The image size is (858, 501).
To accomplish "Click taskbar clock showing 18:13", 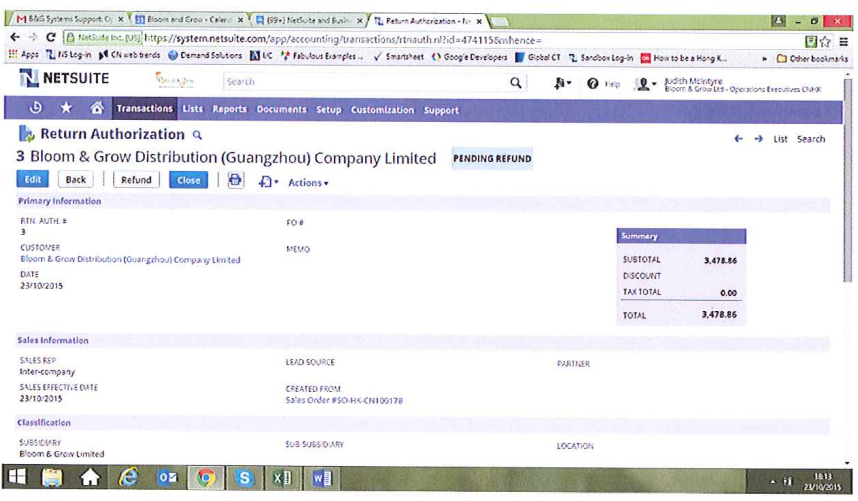I will click(822, 481).
